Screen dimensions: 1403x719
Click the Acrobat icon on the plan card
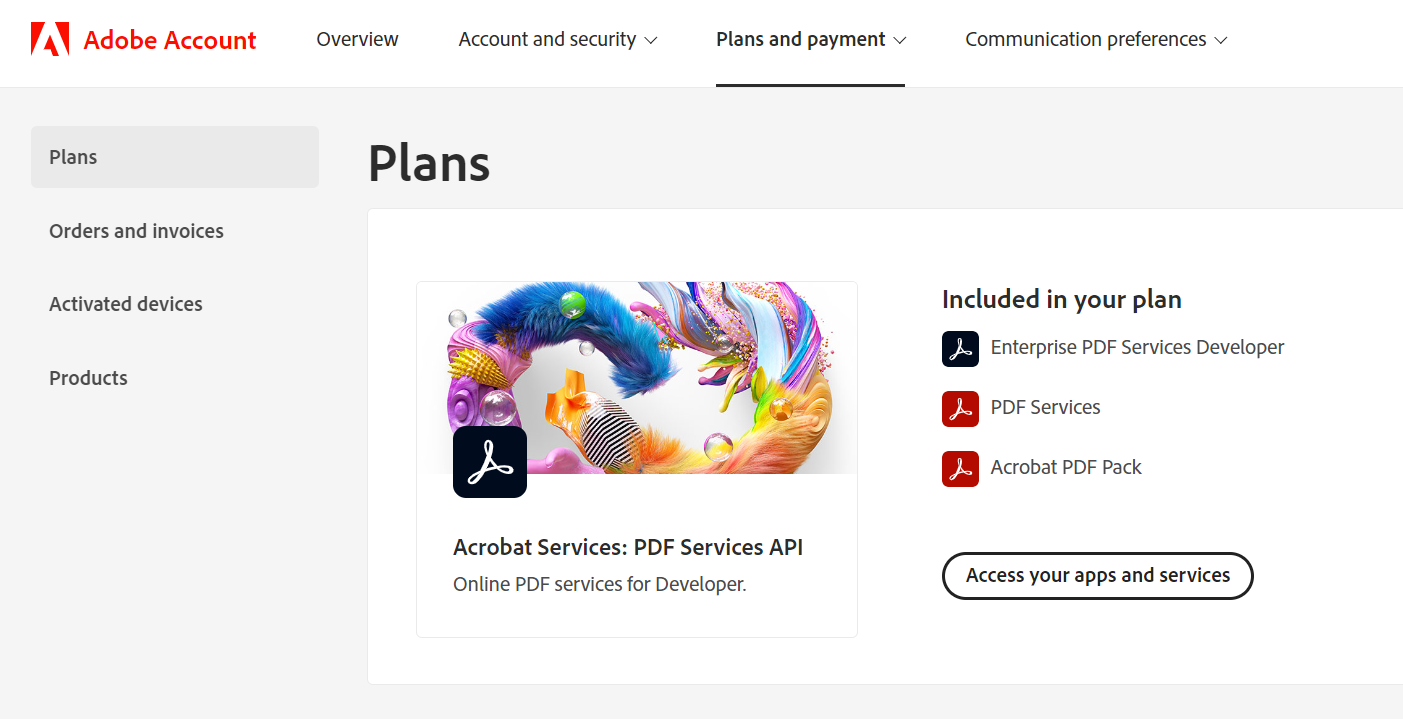489,462
